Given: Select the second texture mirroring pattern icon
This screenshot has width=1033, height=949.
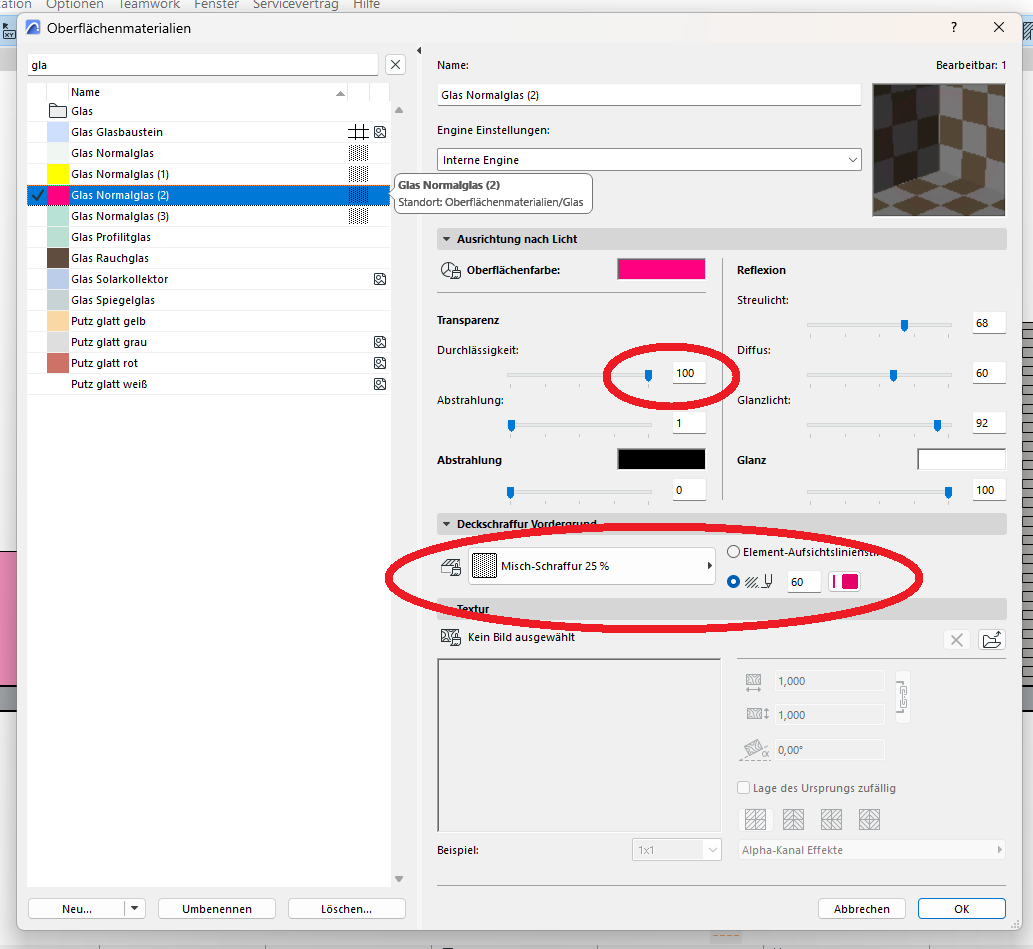Looking at the screenshot, I should point(793,819).
